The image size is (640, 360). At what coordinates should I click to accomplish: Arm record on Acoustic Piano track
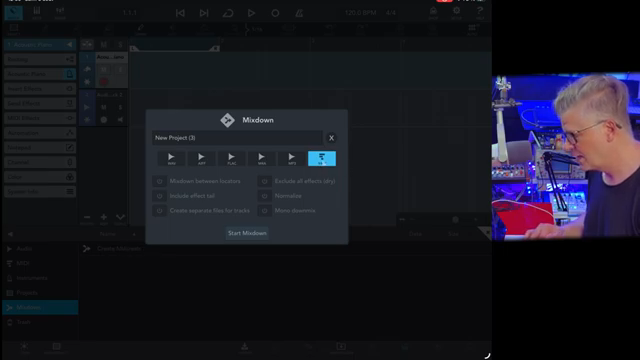point(104,82)
